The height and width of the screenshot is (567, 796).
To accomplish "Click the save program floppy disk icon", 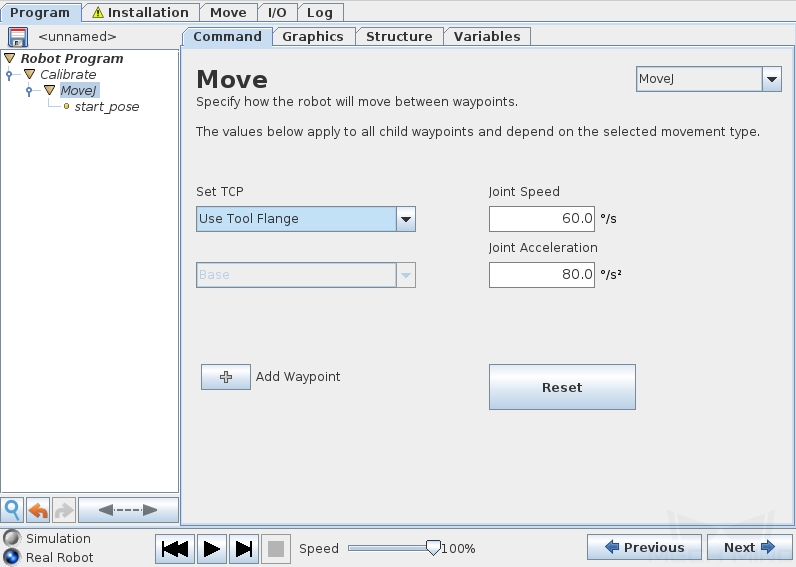I will pyautogui.click(x=18, y=37).
